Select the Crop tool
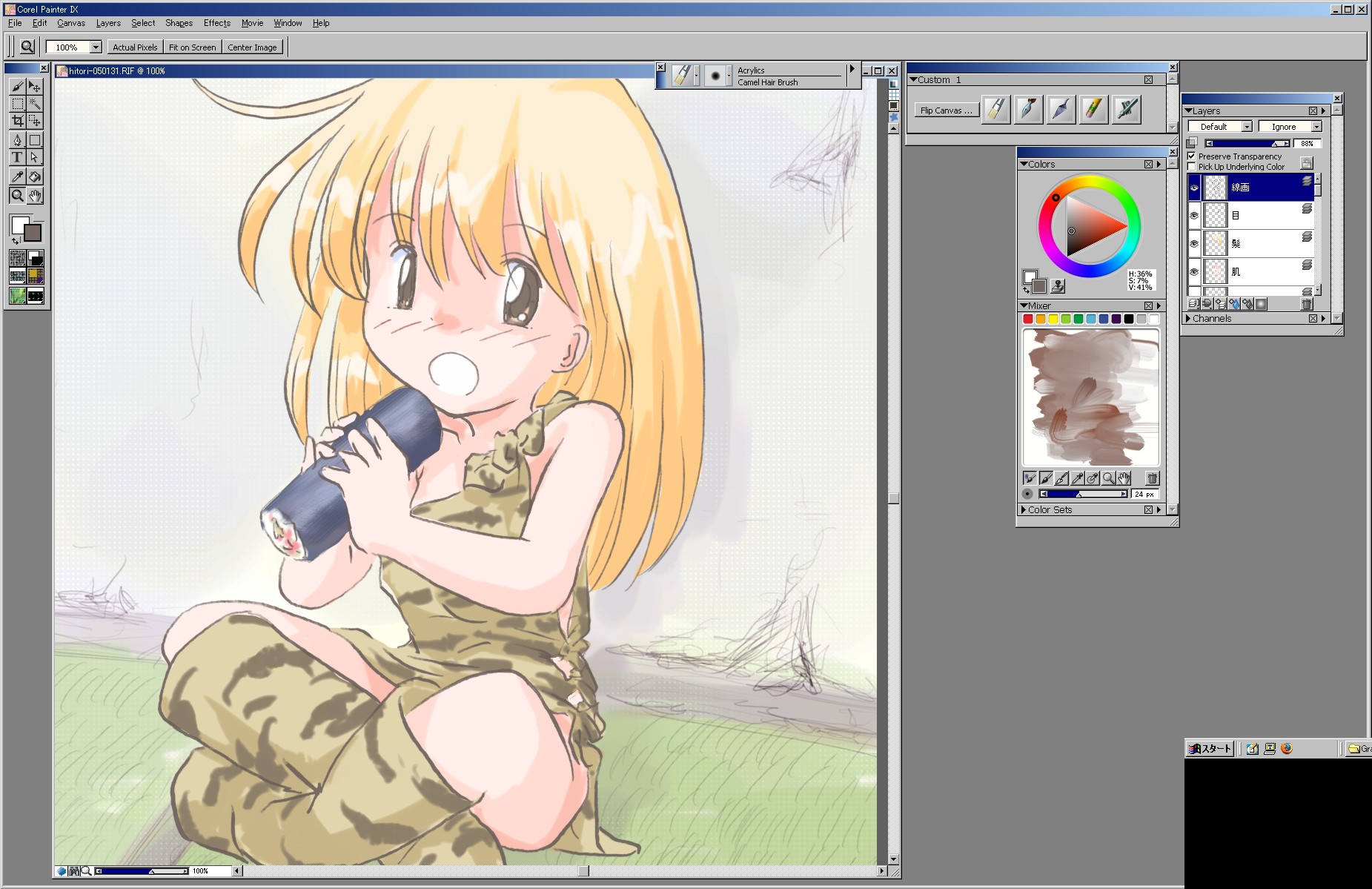 coord(18,121)
